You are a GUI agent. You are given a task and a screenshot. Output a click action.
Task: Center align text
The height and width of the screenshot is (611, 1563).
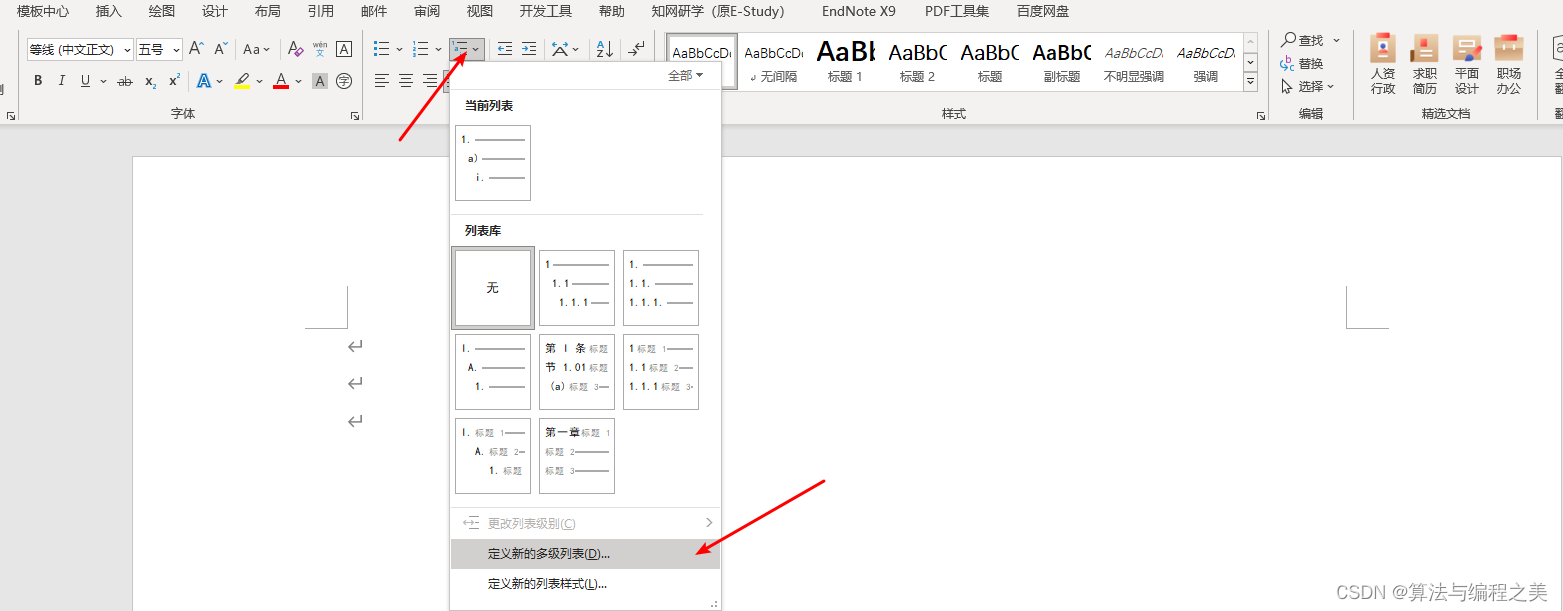pos(406,81)
